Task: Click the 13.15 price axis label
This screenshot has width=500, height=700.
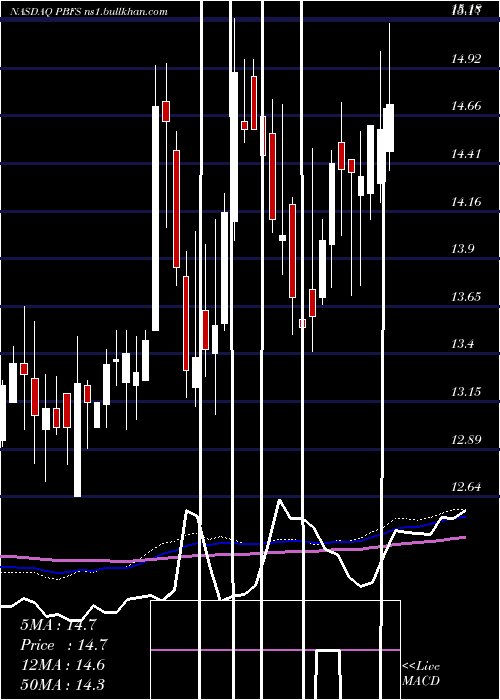Action: (x=466, y=392)
